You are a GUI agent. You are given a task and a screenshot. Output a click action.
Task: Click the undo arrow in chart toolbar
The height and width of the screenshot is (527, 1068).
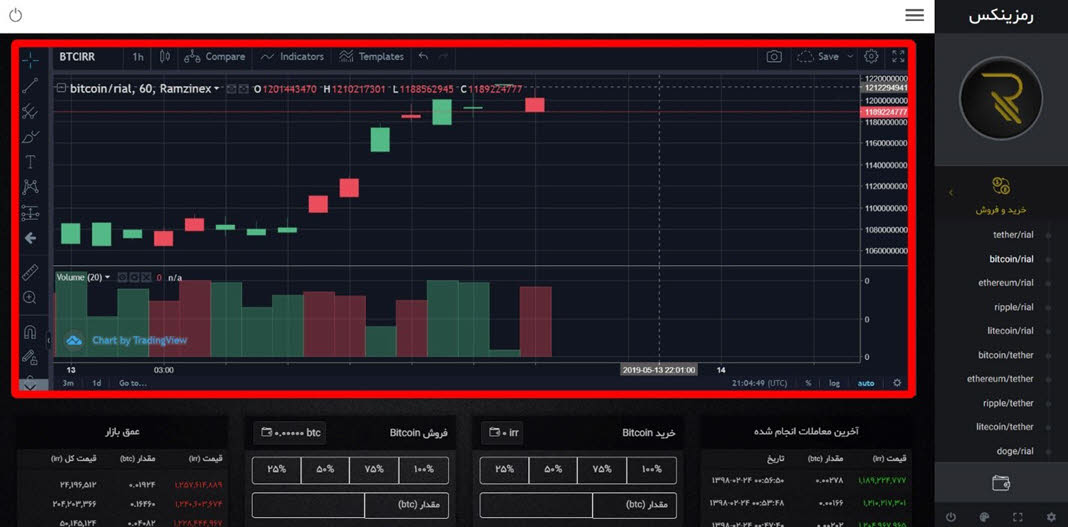click(x=423, y=57)
